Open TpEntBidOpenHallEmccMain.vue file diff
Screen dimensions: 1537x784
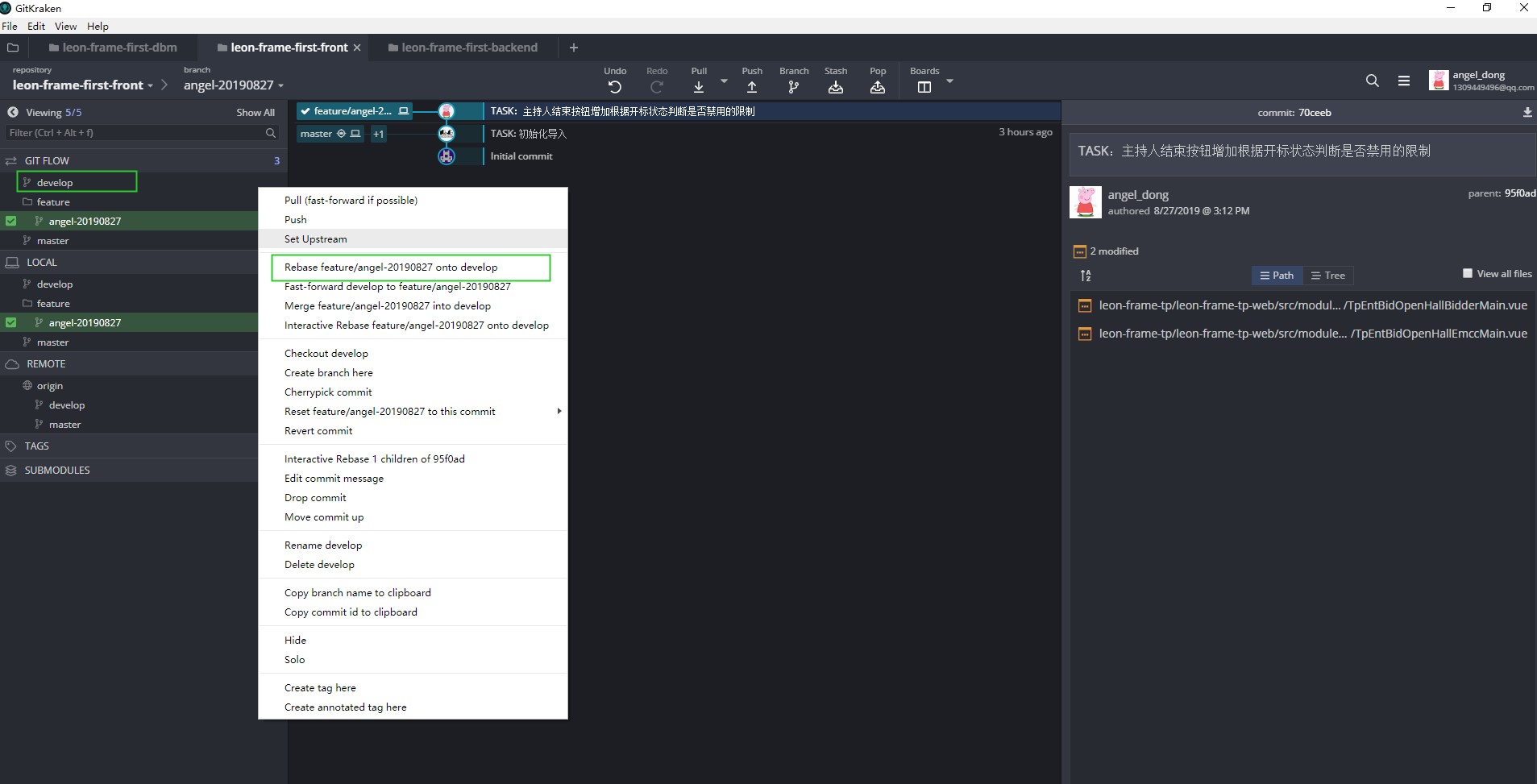tap(1312, 334)
